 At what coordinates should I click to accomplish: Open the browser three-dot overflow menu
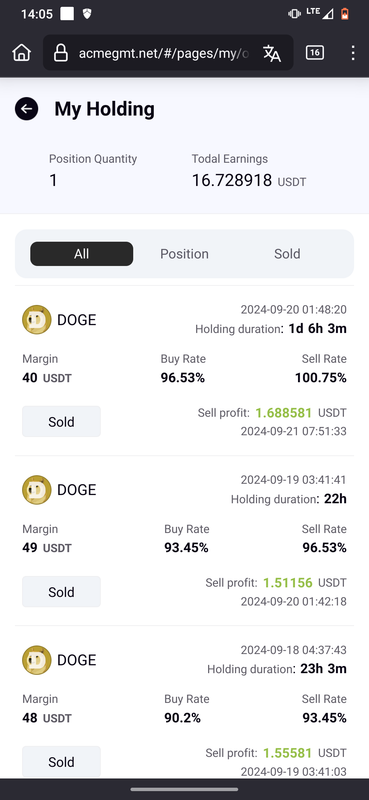[353, 53]
